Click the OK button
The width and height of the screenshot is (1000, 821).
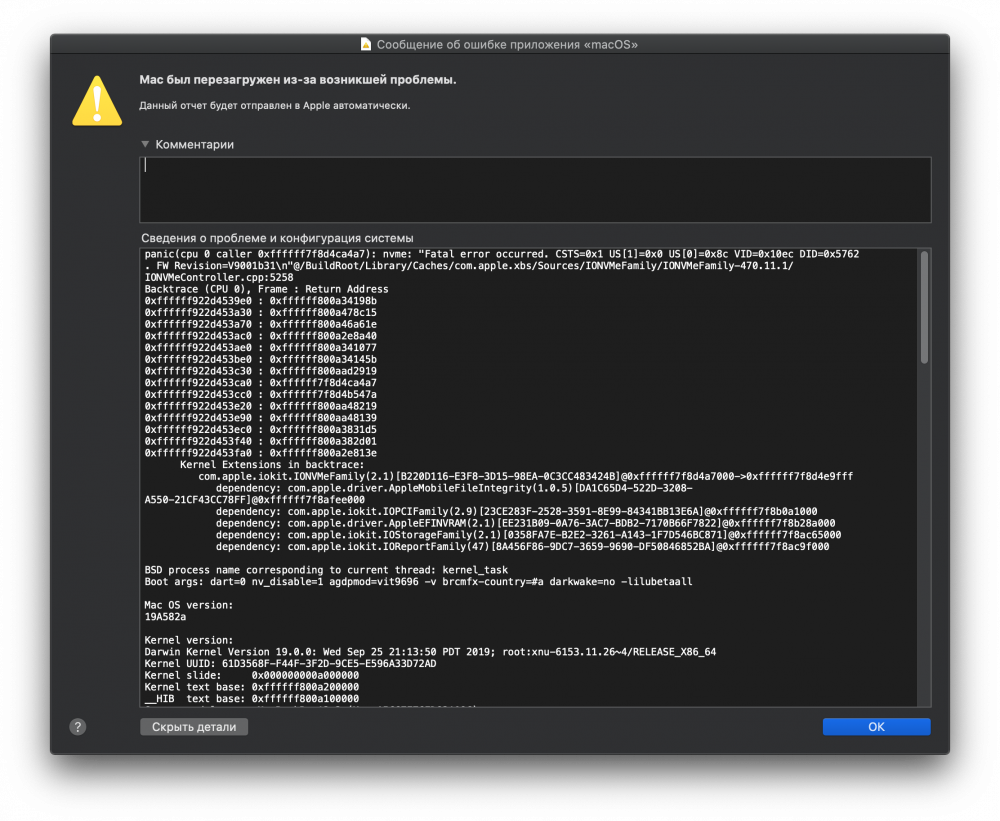coord(876,727)
